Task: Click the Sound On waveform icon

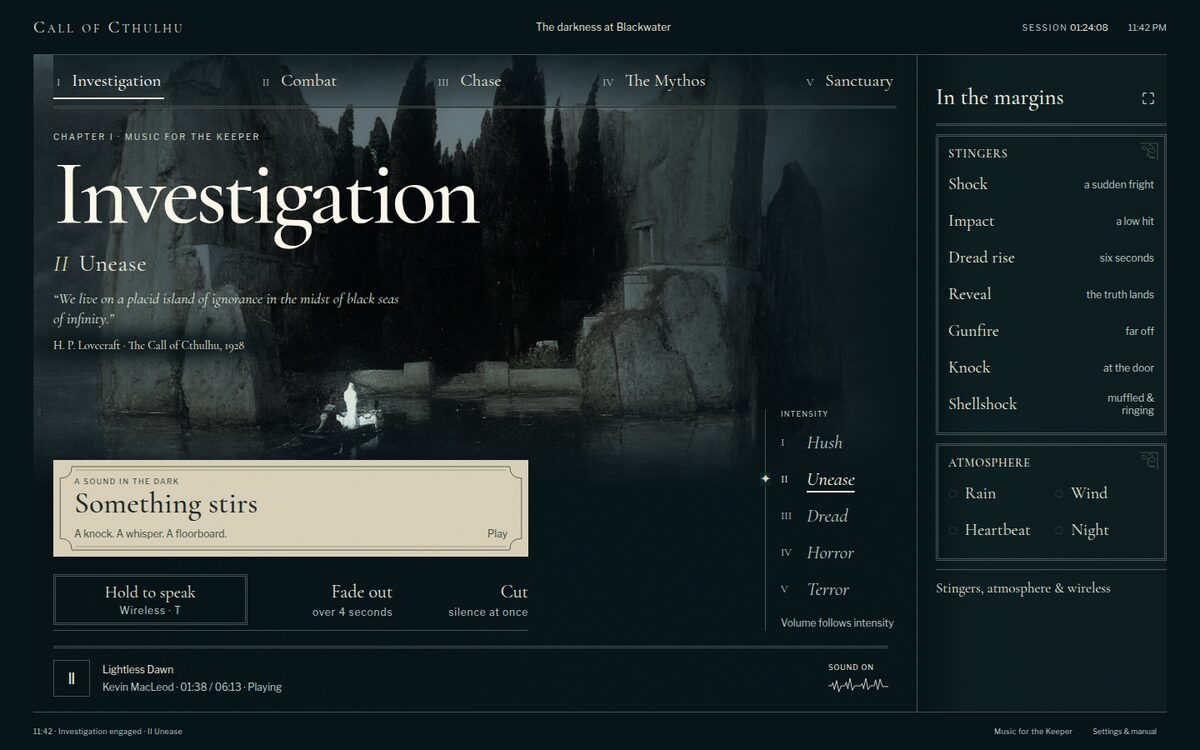Action: coord(858,685)
